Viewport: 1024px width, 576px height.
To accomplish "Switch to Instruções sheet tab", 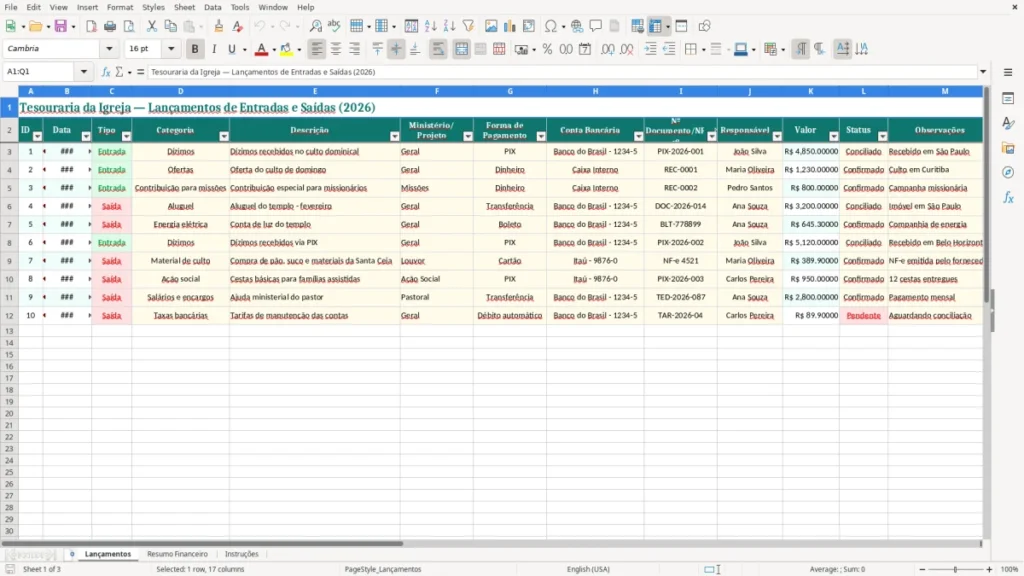I will 242,554.
